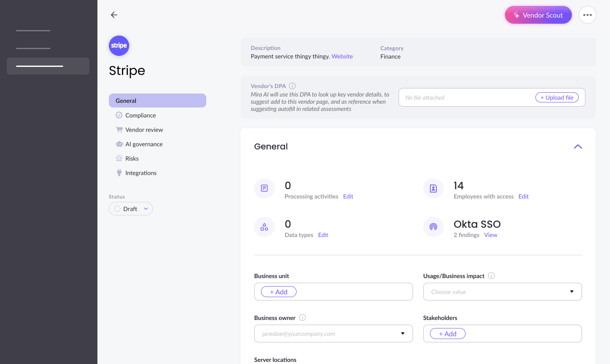The image size is (610, 364).
Task: Click the Business unit field
Action: click(333, 292)
